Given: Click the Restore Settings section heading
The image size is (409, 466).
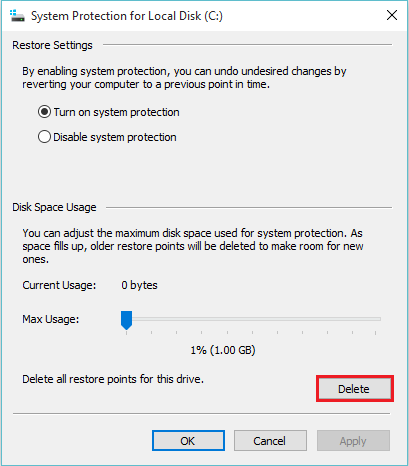Looking at the screenshot, I should [x=52, y=45].
